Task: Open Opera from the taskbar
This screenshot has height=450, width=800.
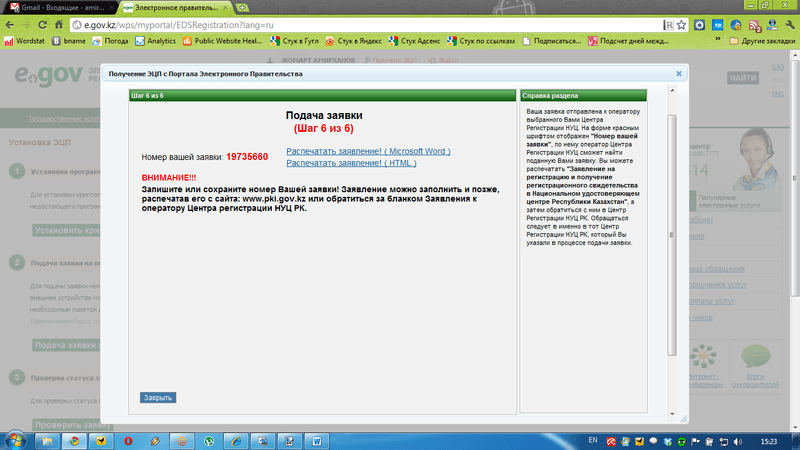Action: click(128, 441)
